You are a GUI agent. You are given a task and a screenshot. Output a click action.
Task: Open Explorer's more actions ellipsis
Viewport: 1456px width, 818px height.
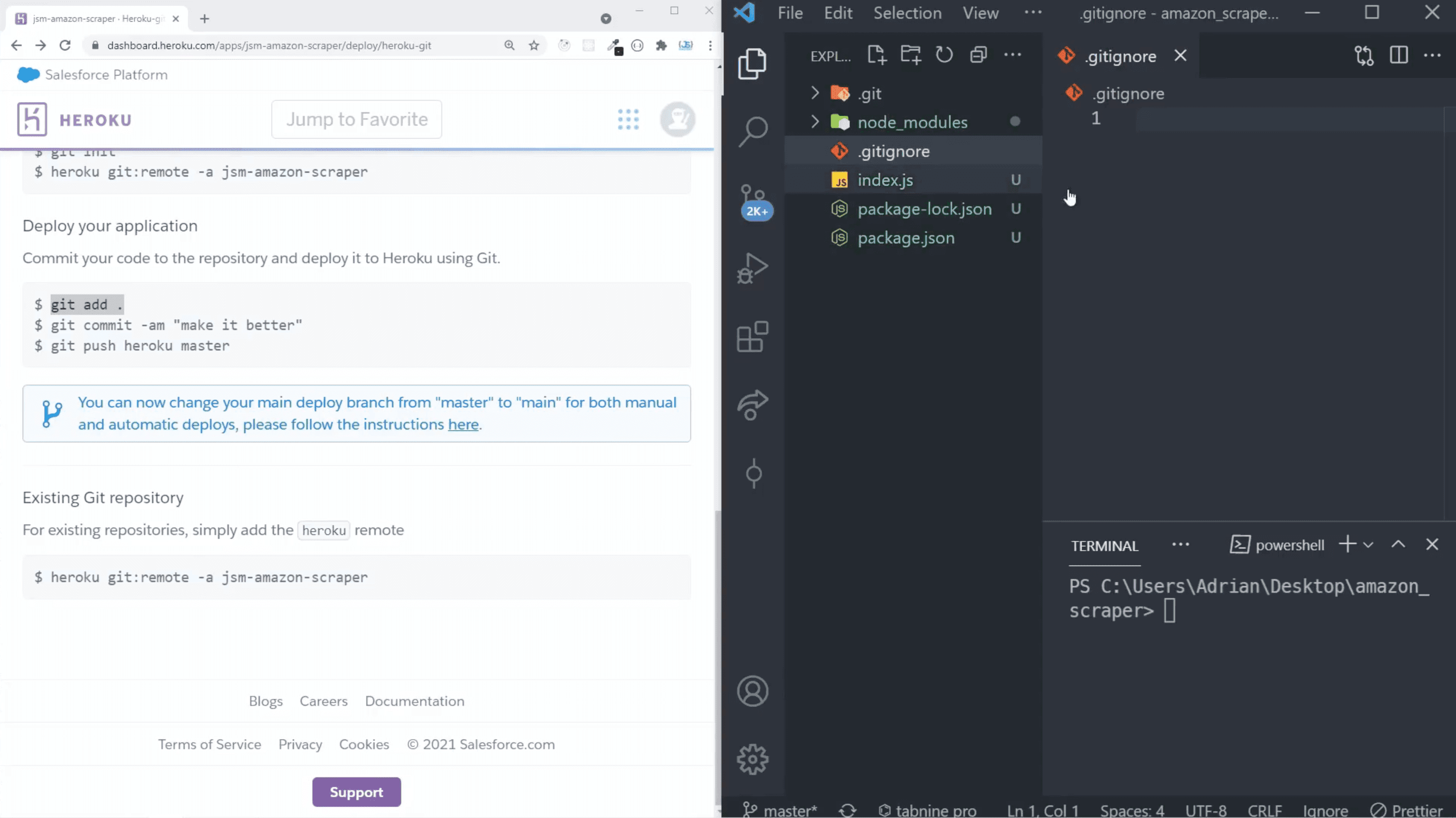coord(1012,55)
